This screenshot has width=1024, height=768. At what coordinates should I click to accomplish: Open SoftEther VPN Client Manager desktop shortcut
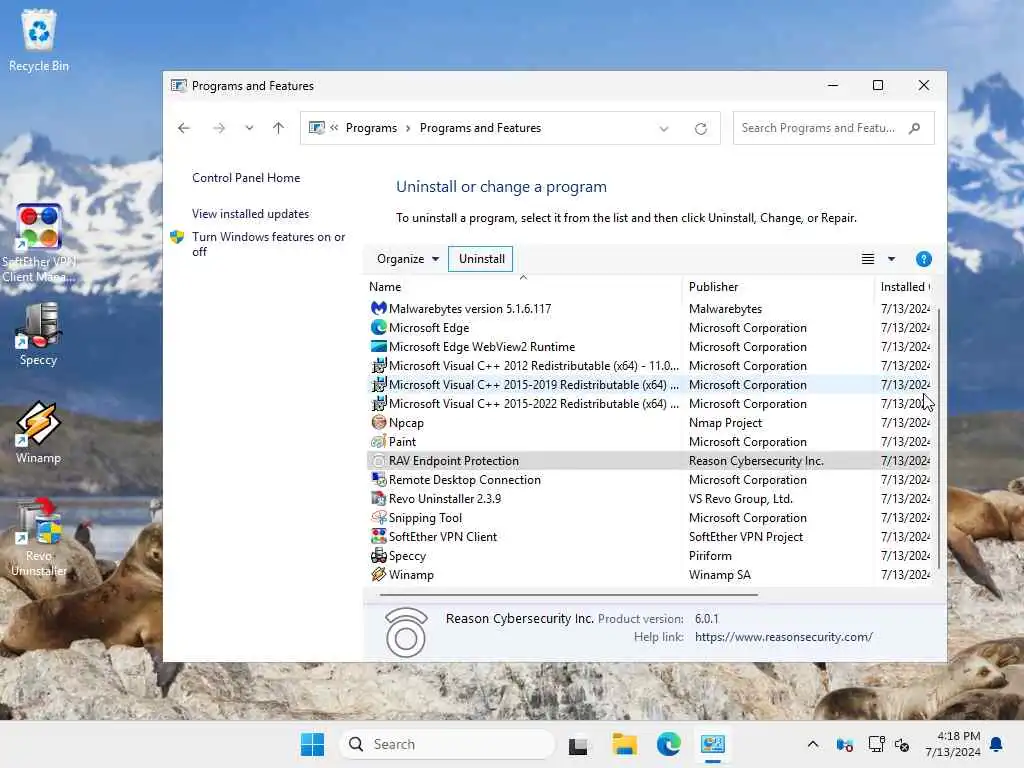point(39,243)
